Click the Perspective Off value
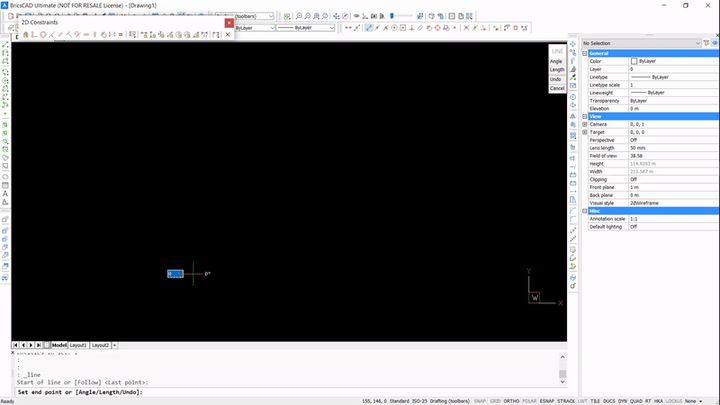This screenshot has width=720, height=405. (x=633, y=140)
